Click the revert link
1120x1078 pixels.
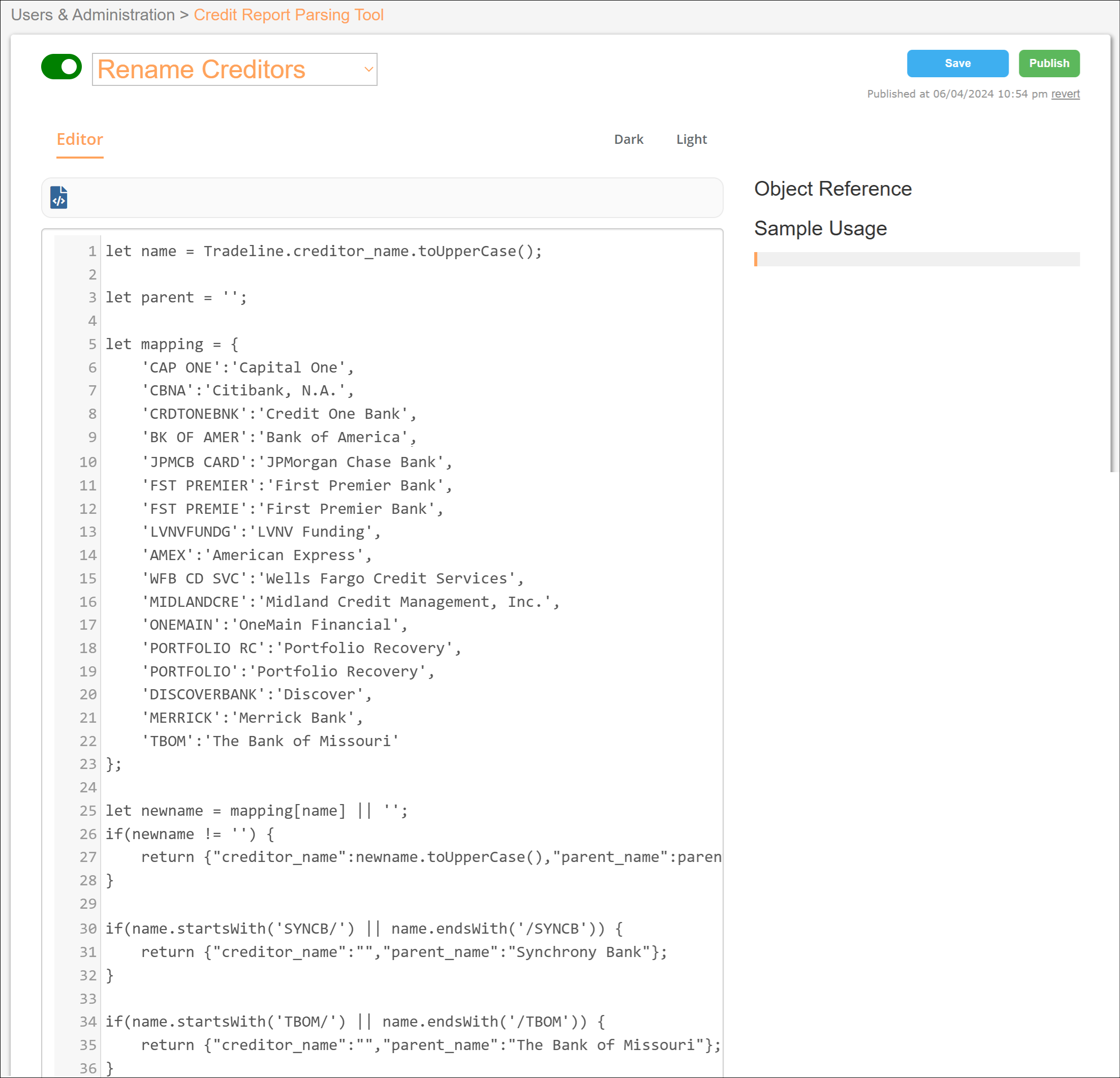(x=1065, y=95)
